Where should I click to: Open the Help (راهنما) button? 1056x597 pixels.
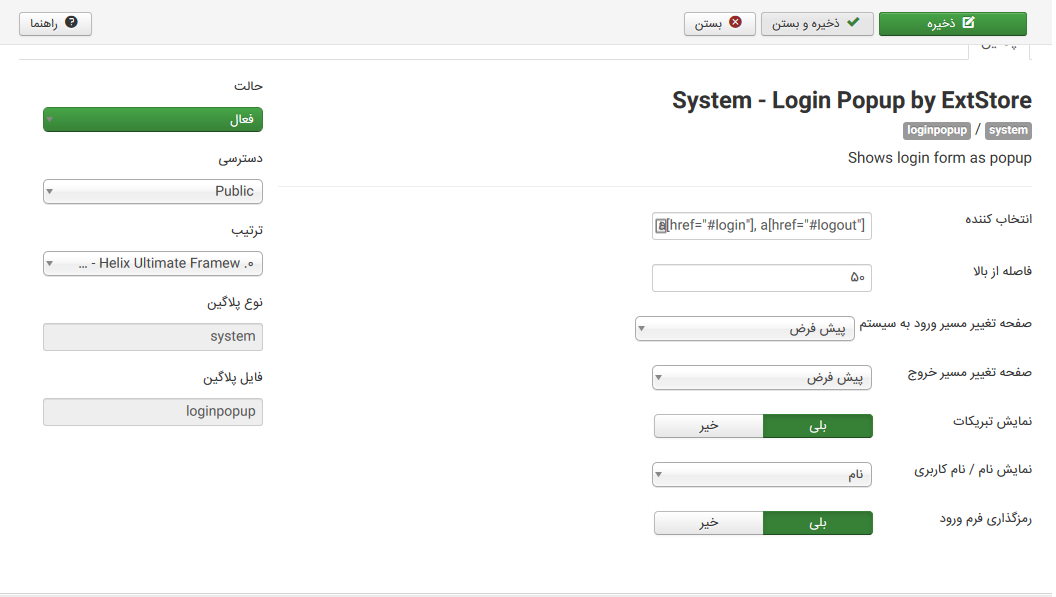click(x=55, y=24)
